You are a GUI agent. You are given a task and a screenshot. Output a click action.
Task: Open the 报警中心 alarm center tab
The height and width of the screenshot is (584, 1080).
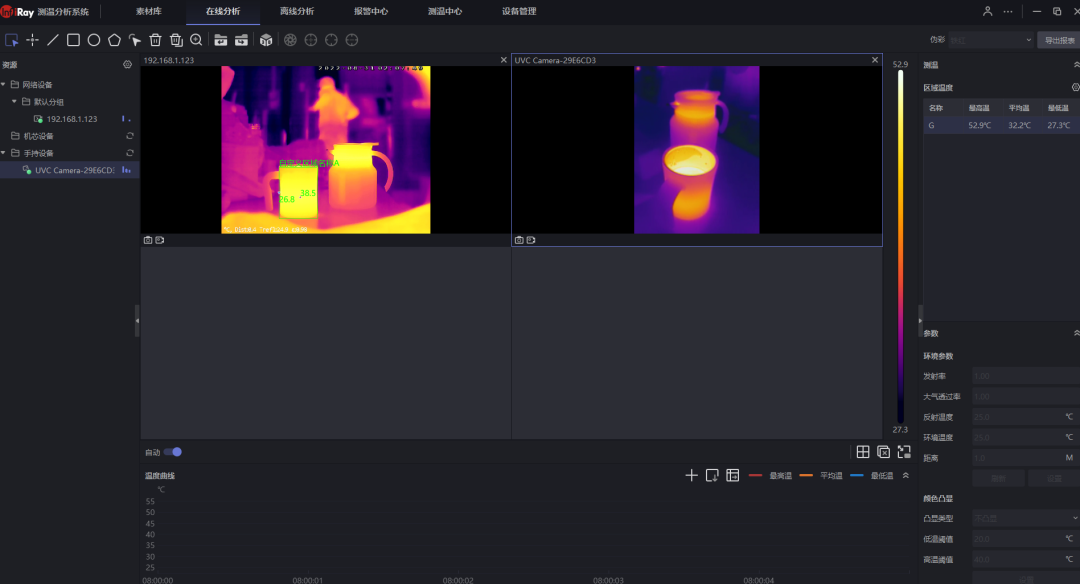click(371, 11)
